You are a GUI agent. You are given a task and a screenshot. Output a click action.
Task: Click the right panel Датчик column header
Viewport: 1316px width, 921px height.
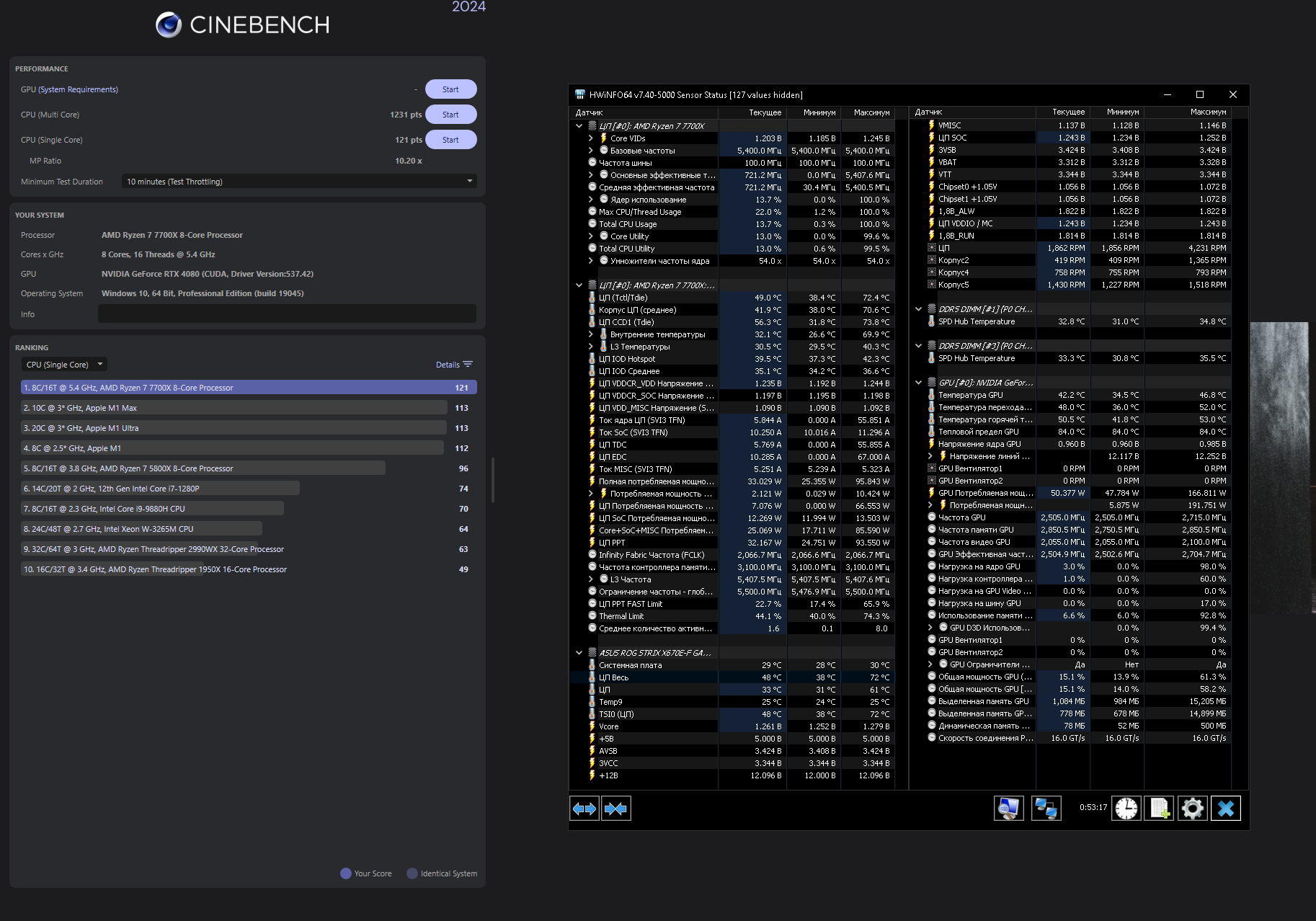point(972,112)
